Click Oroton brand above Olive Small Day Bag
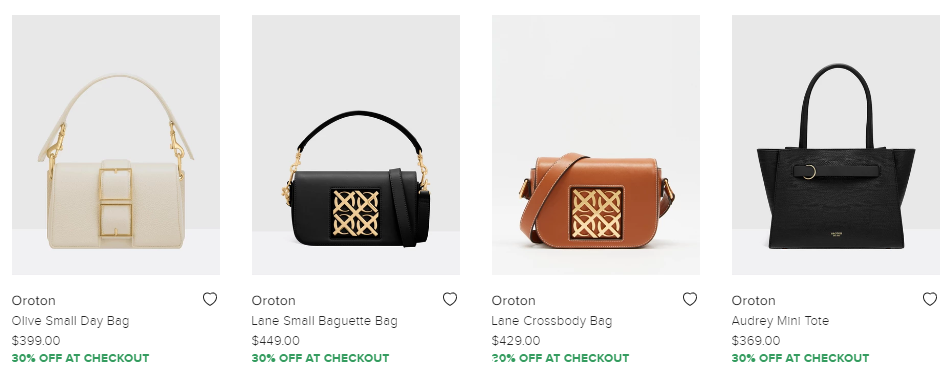950x380 pixels. (x=33, y=301)
